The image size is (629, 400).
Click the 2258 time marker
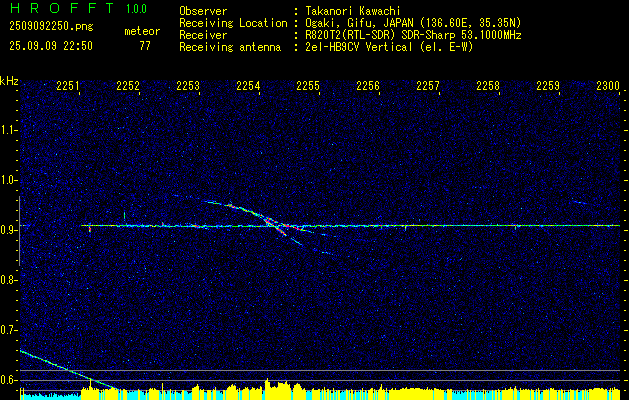coord(488,86)
